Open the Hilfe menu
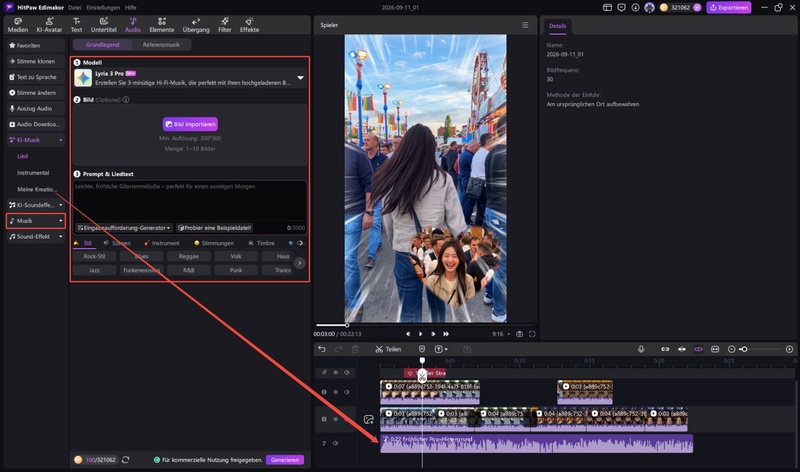The image size is (800, 472). [x=131, y=8]
